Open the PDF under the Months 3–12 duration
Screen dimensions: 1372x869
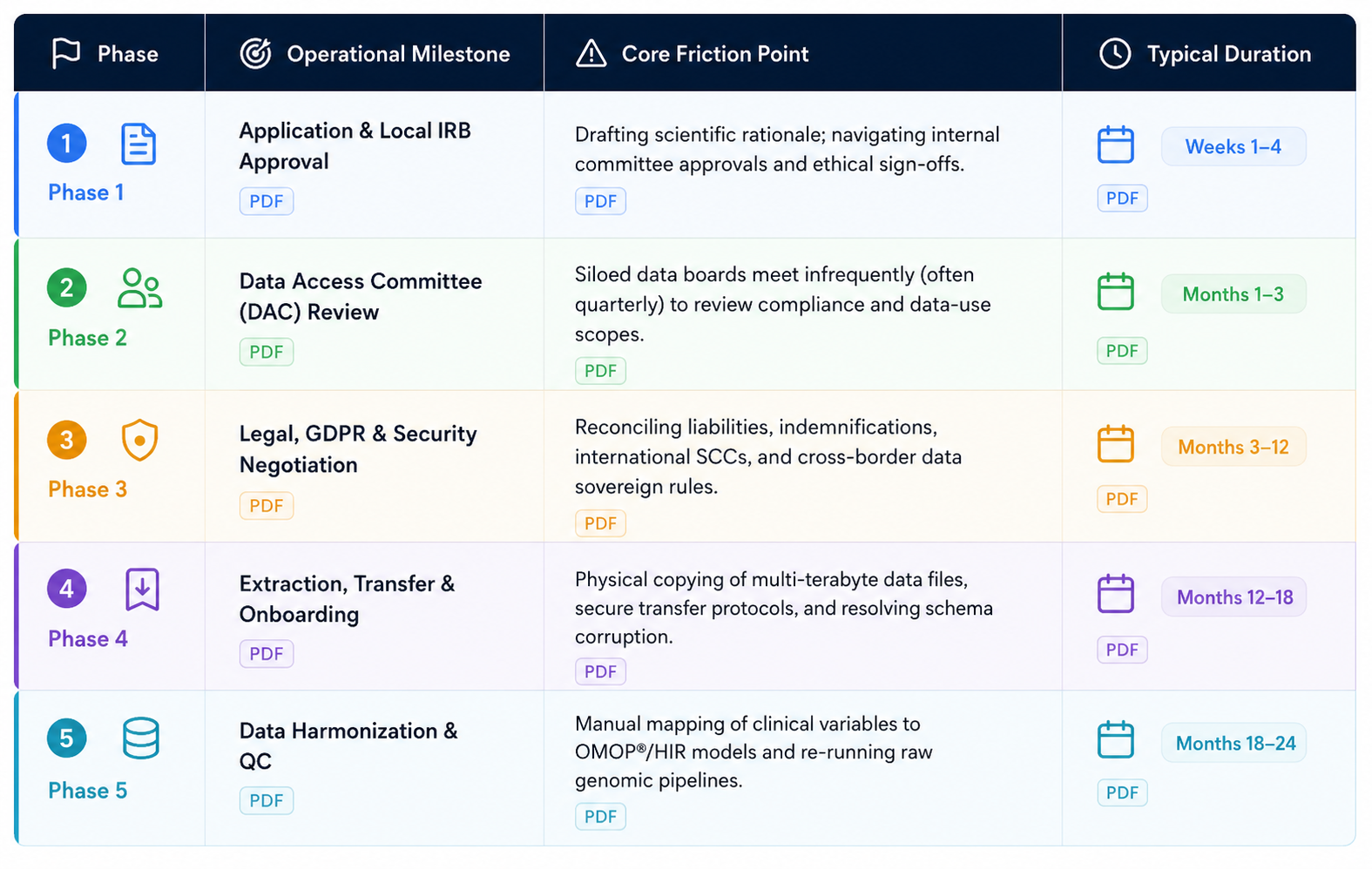(x=1122, y=499)
